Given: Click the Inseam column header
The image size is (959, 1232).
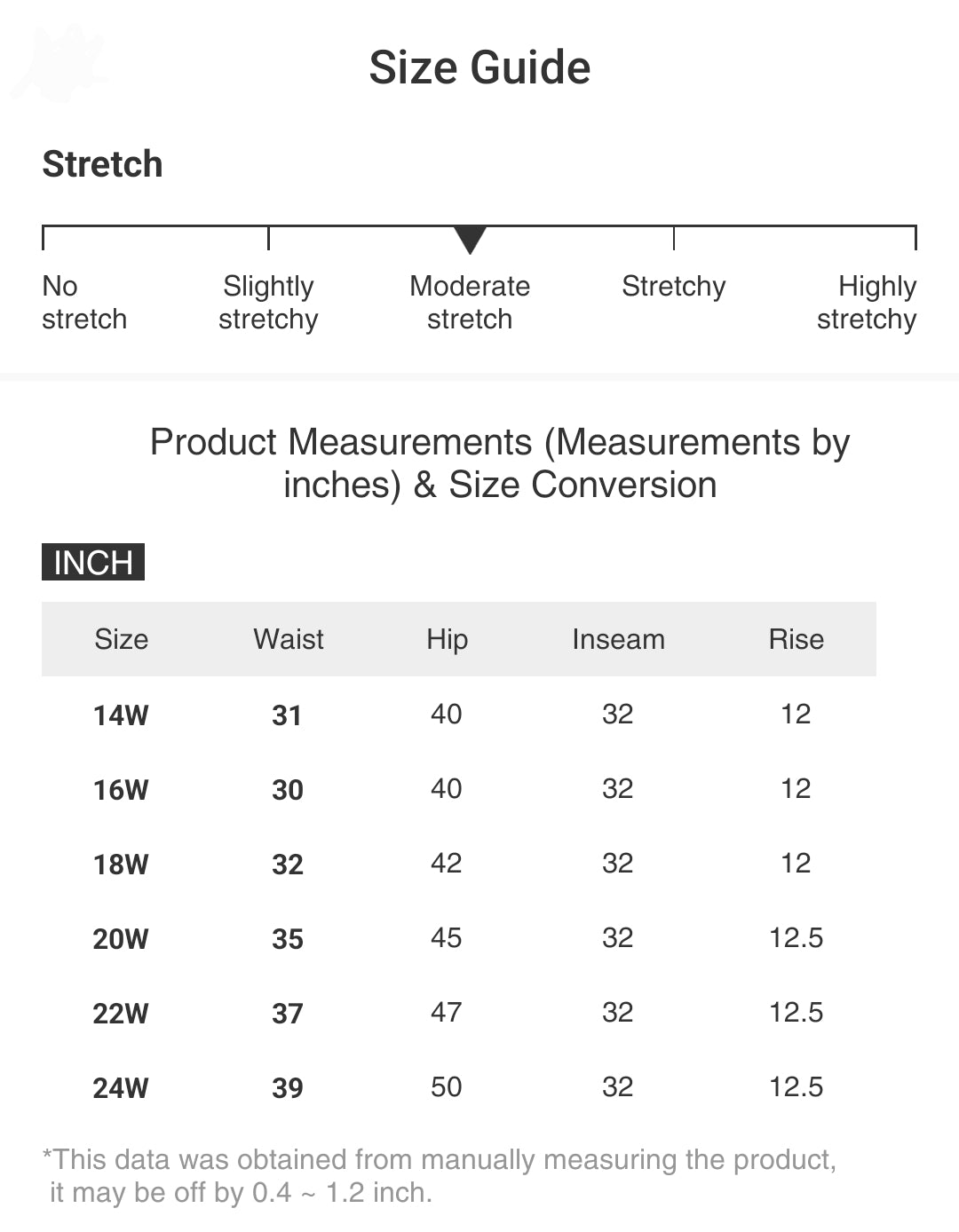Looking at the screenshot, I should click(618, 639).
